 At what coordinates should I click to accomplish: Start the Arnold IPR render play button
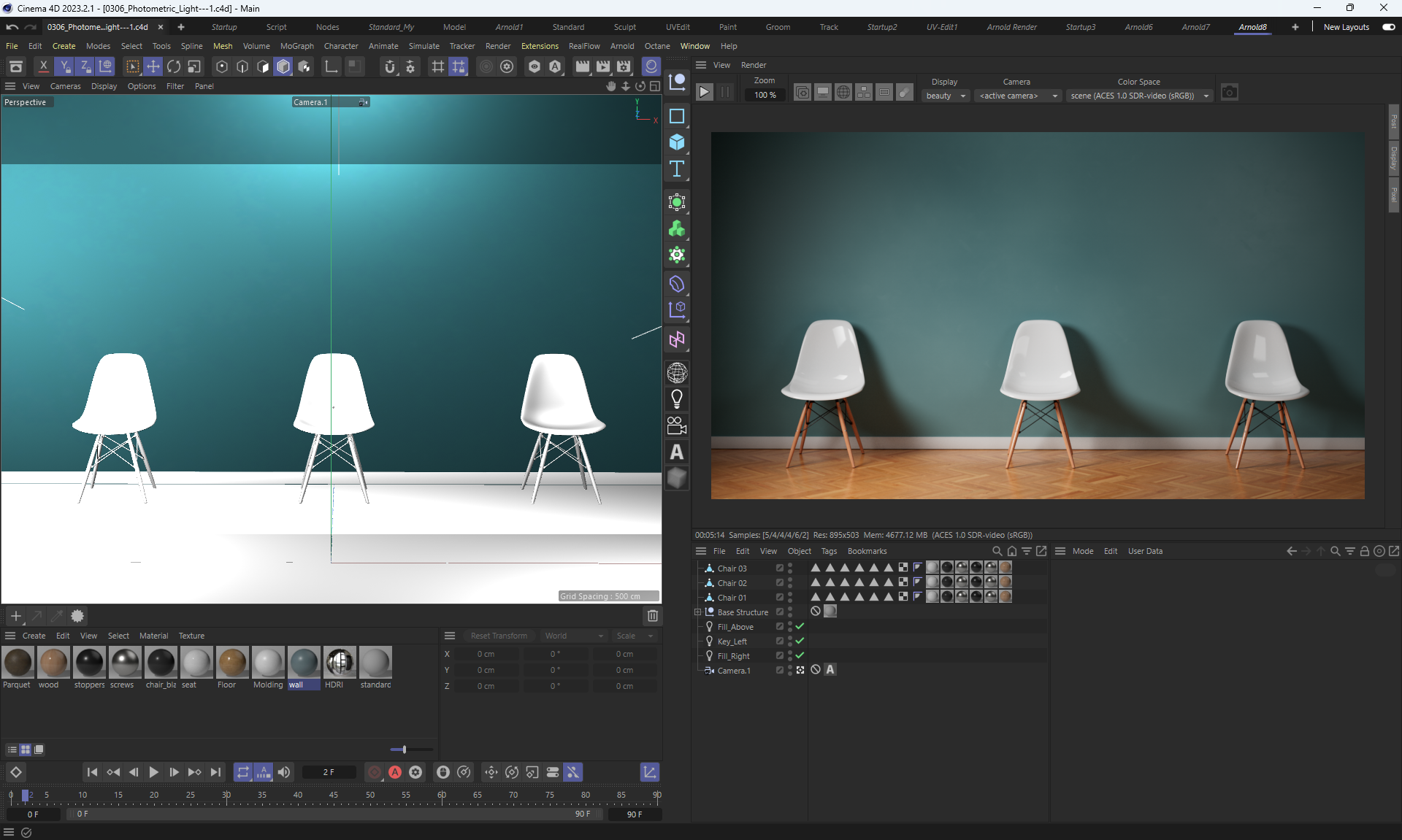pos(704,93)
